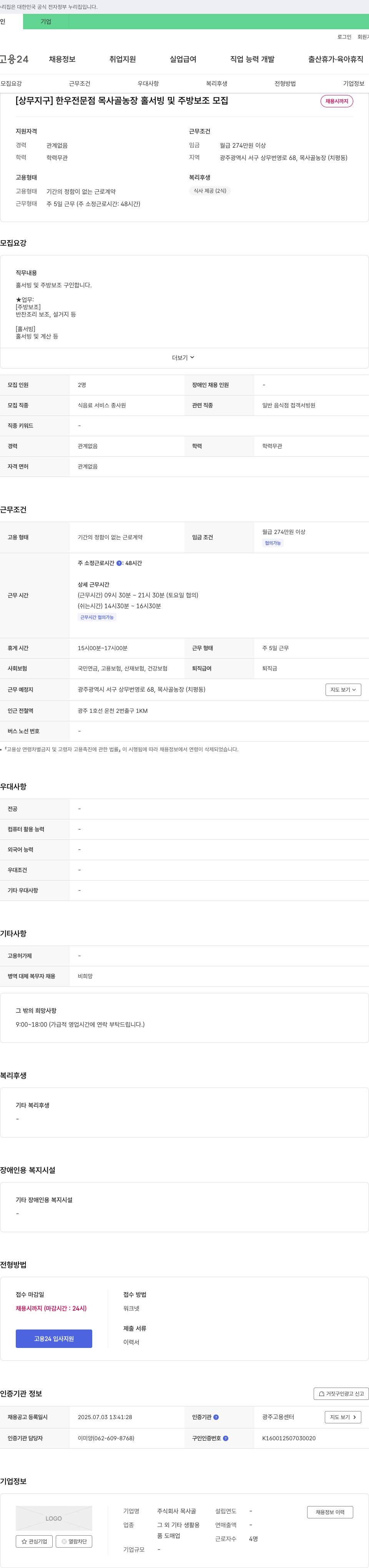Viewport: 369px width, 1568px height.
Task: Click the 워크넷 application method
Action: [x=131, y=1308]
